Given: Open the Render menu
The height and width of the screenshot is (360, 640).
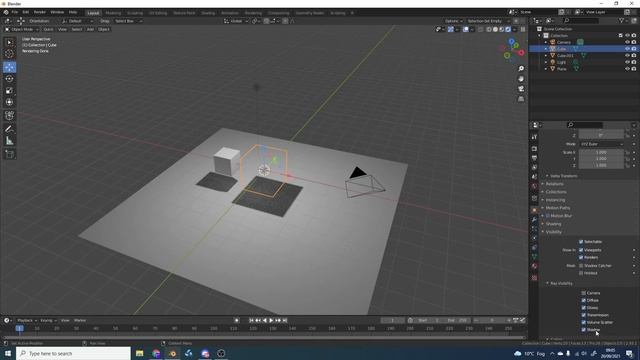Looking at the screenshot, I should point(40,12).
